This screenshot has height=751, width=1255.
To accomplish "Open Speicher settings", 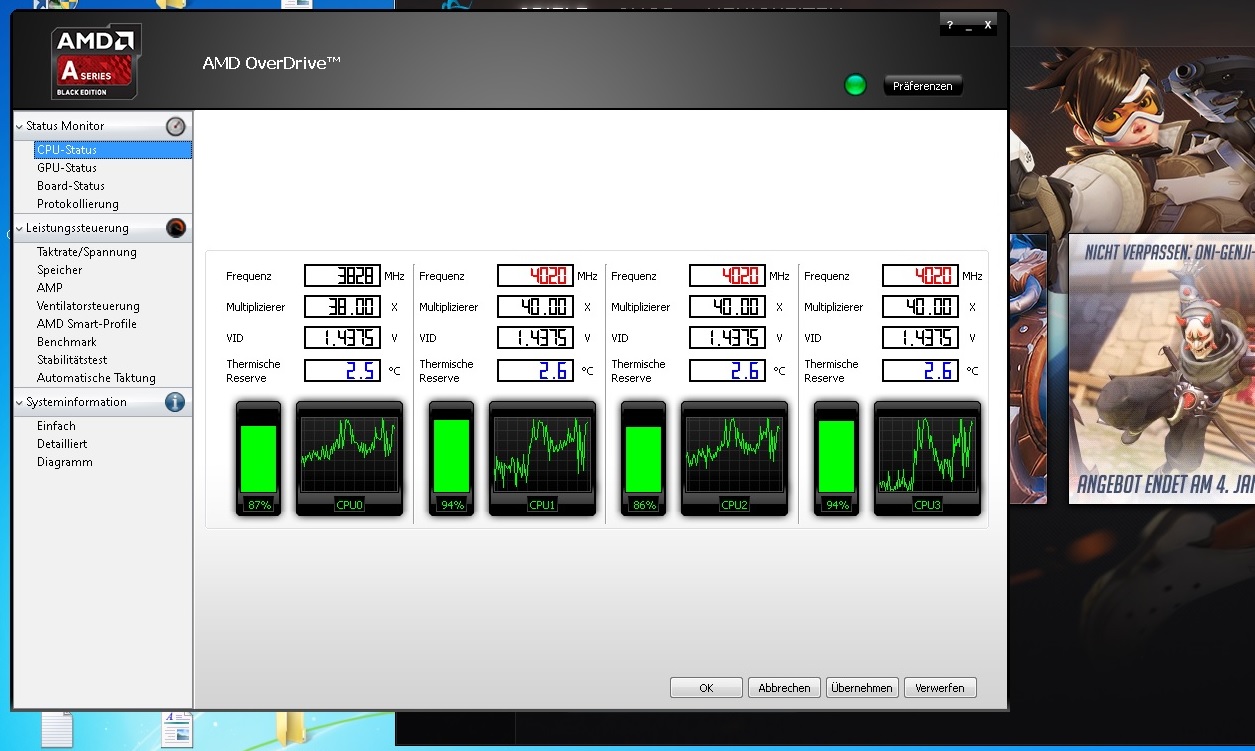I will tap(60, 270).
